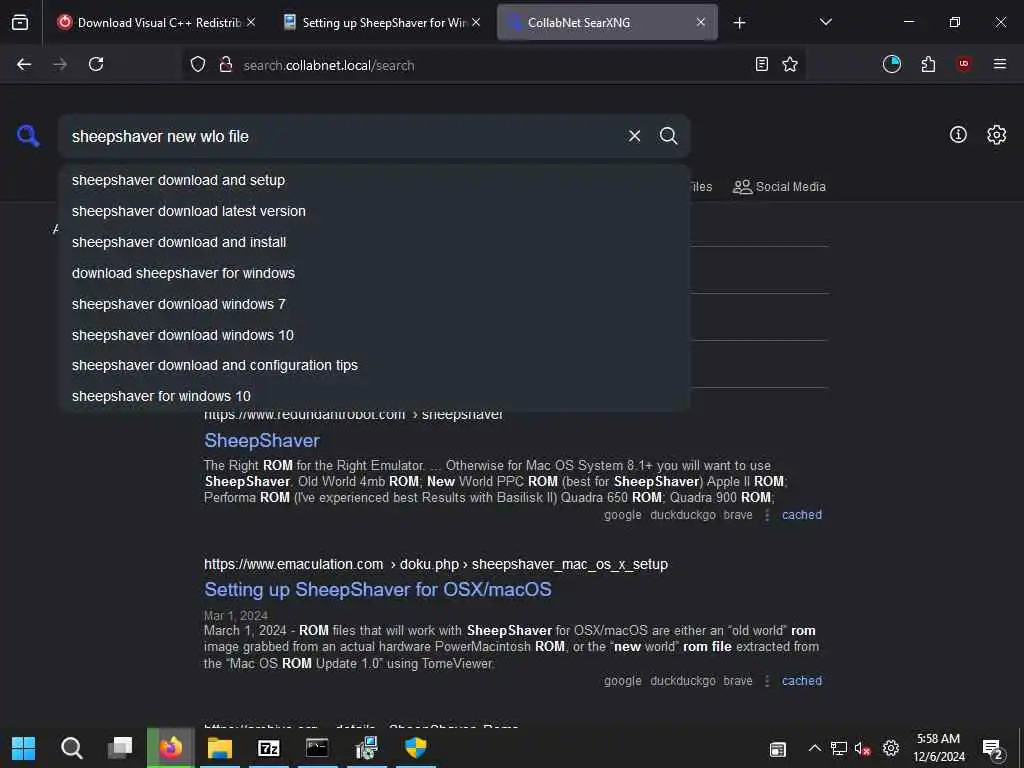The image size is (1024, 768).
Task: Show hidden system tray icons
Action: 814,748
